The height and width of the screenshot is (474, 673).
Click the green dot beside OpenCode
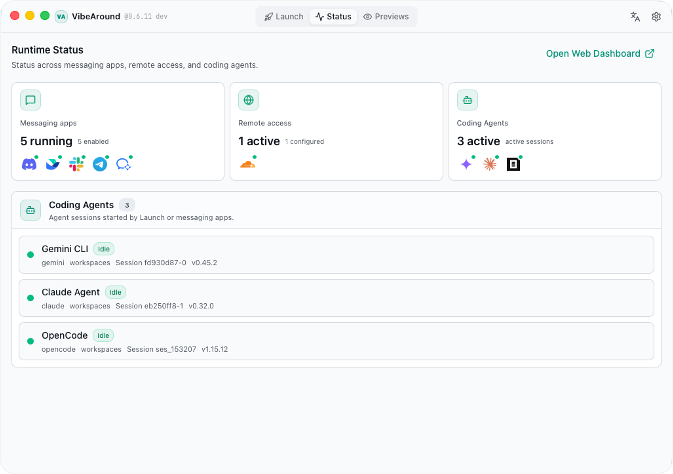click(x=30, y=341)
